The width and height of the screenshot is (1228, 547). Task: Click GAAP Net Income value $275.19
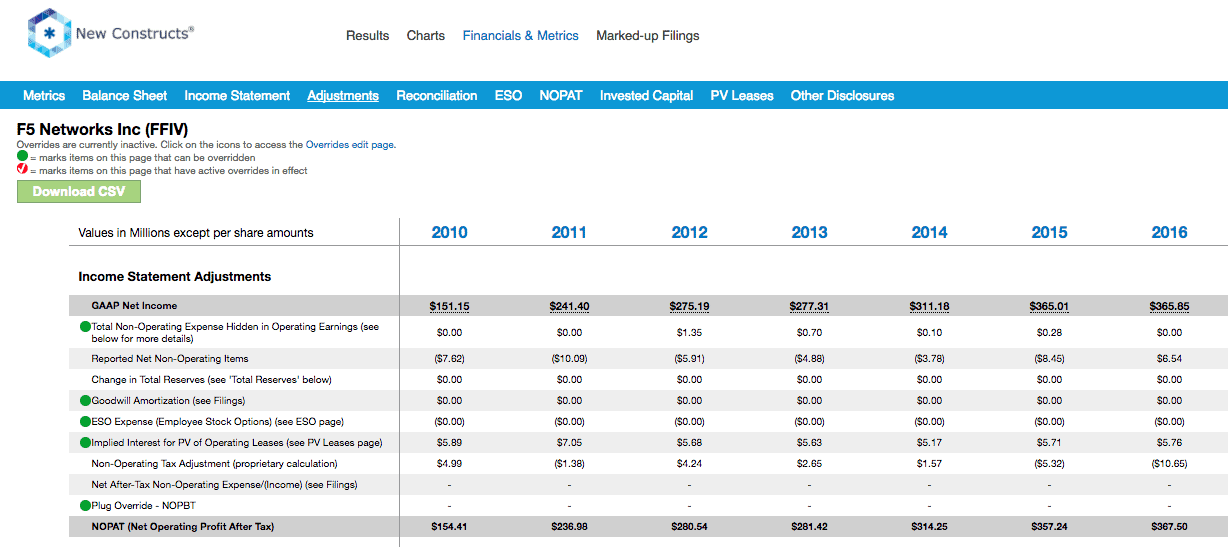(690, 306)
